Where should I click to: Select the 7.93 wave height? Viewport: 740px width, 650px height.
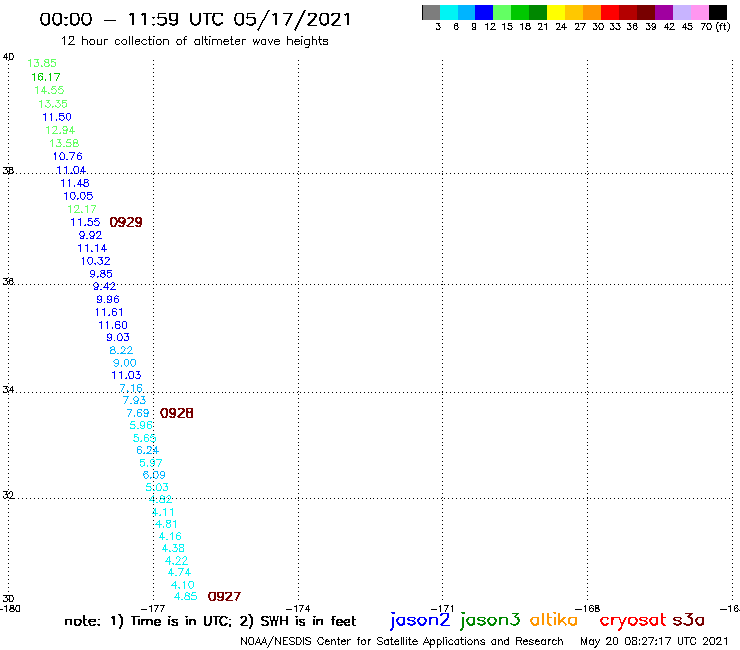point(135,400)
